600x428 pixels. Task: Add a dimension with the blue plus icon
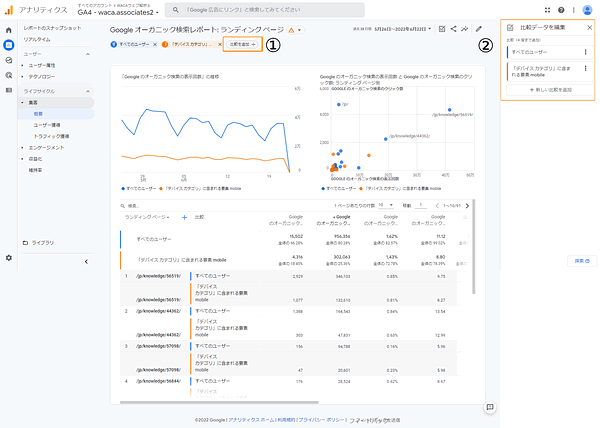[184, 217]
